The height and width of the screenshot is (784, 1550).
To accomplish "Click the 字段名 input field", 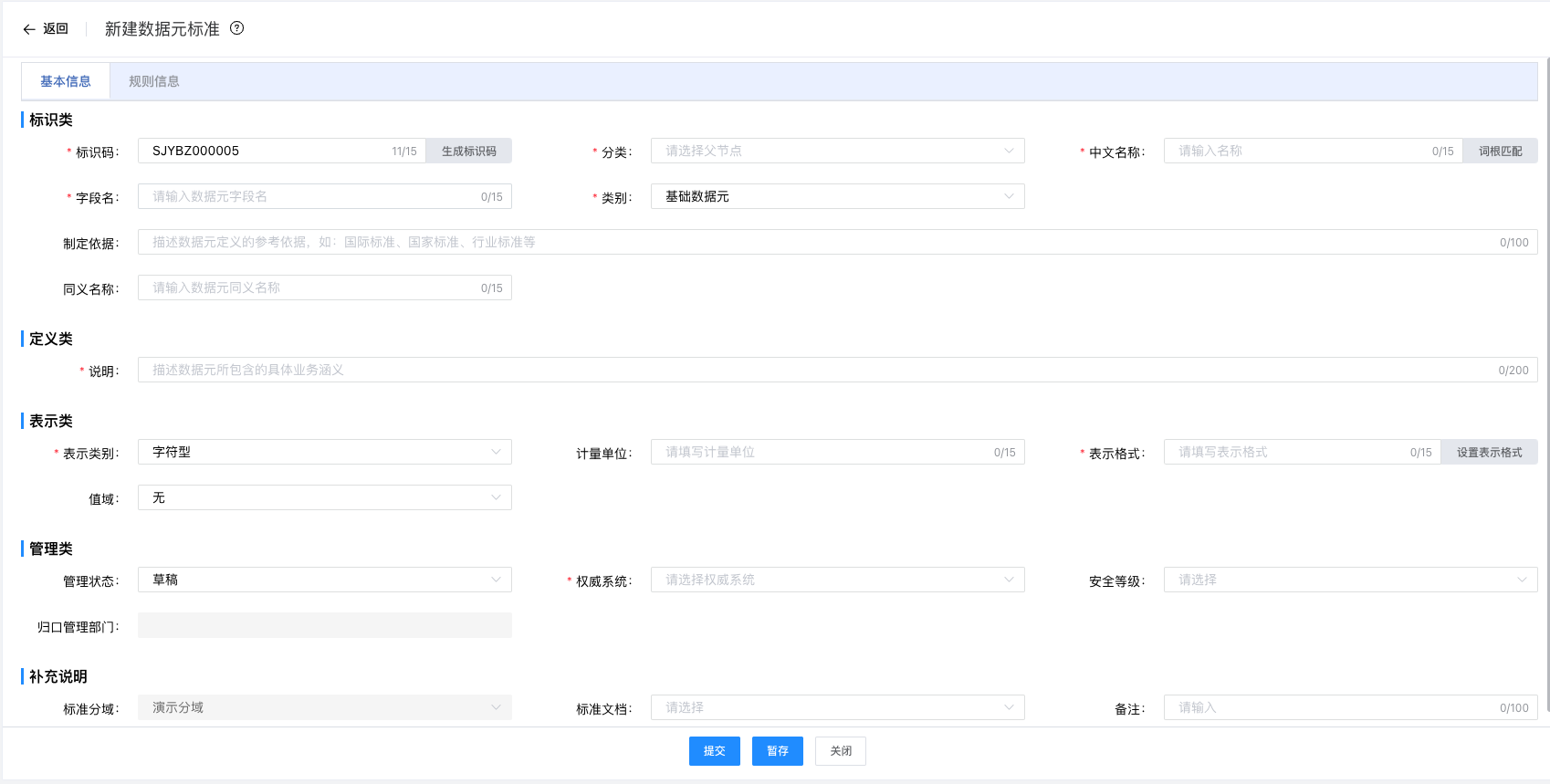I will [x=310, y=197].
